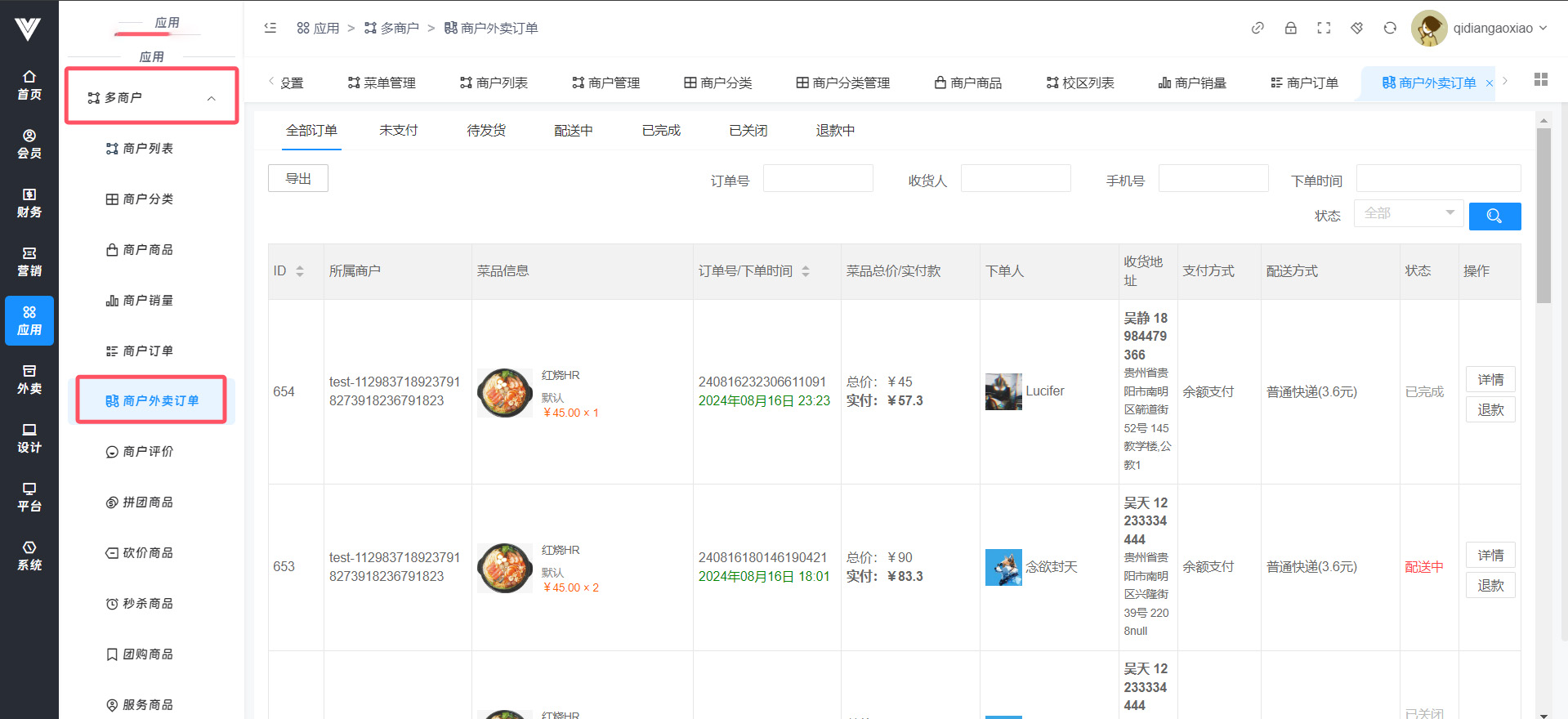Viewport: 1568px width, 719px height.
Task: Select 商户评价 in the sidebar menu
Action: (x=148, y=452)
